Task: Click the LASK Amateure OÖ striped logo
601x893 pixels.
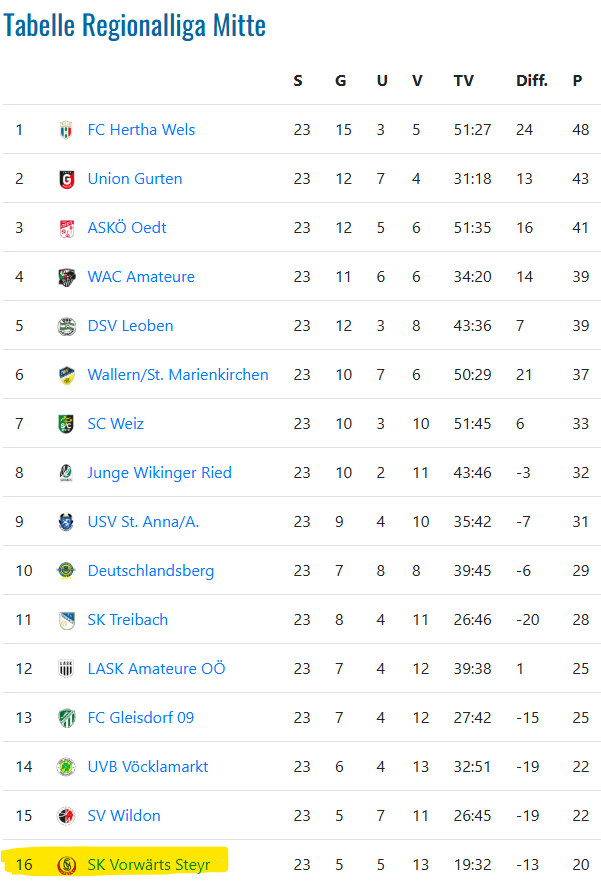Action: [67, 669]
